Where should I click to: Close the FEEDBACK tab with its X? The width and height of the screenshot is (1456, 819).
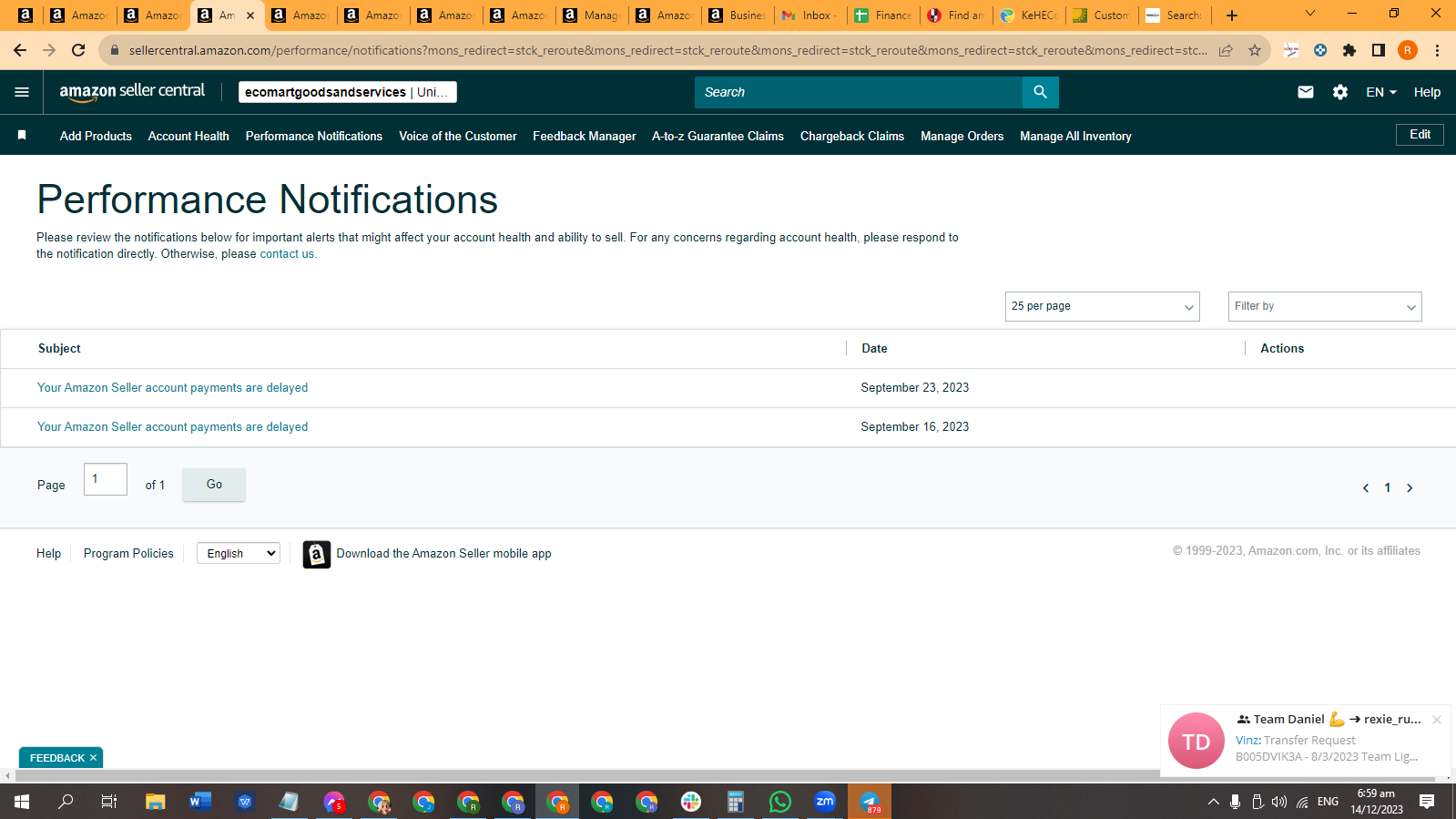coord(93,758)
